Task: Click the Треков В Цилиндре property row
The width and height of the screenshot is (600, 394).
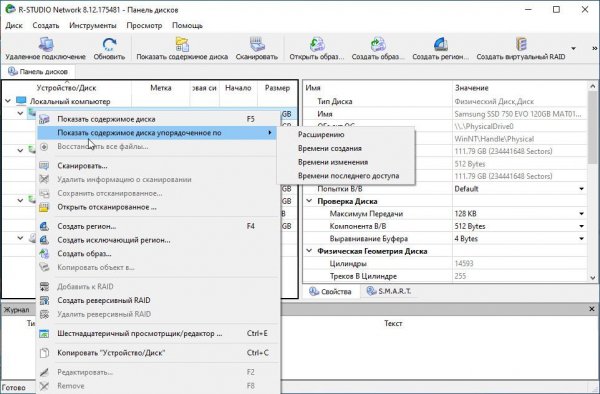Action: (x=445, y=276)
